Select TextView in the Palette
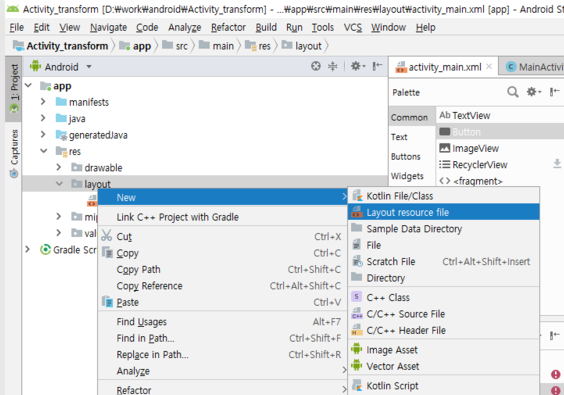 [500, 115]
